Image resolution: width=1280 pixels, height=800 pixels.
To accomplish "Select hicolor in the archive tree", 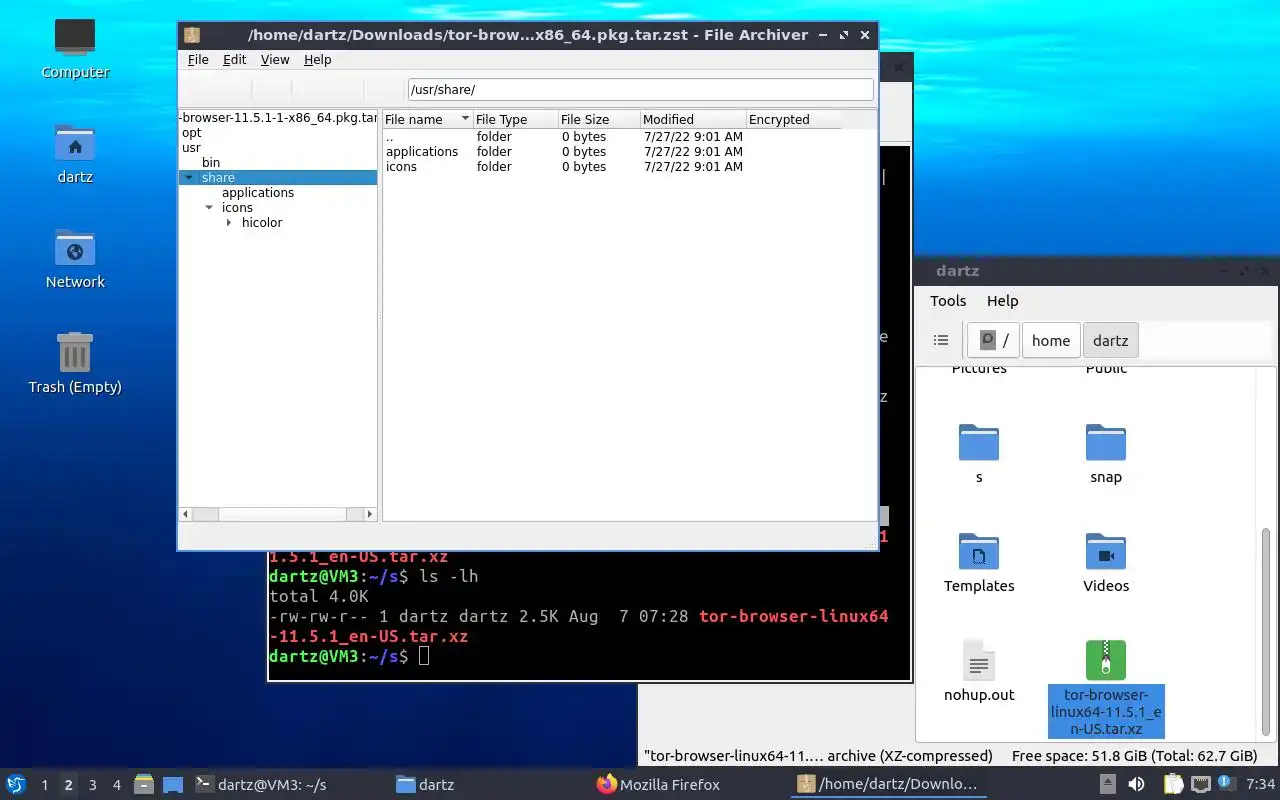I will [x=262, y=223].
